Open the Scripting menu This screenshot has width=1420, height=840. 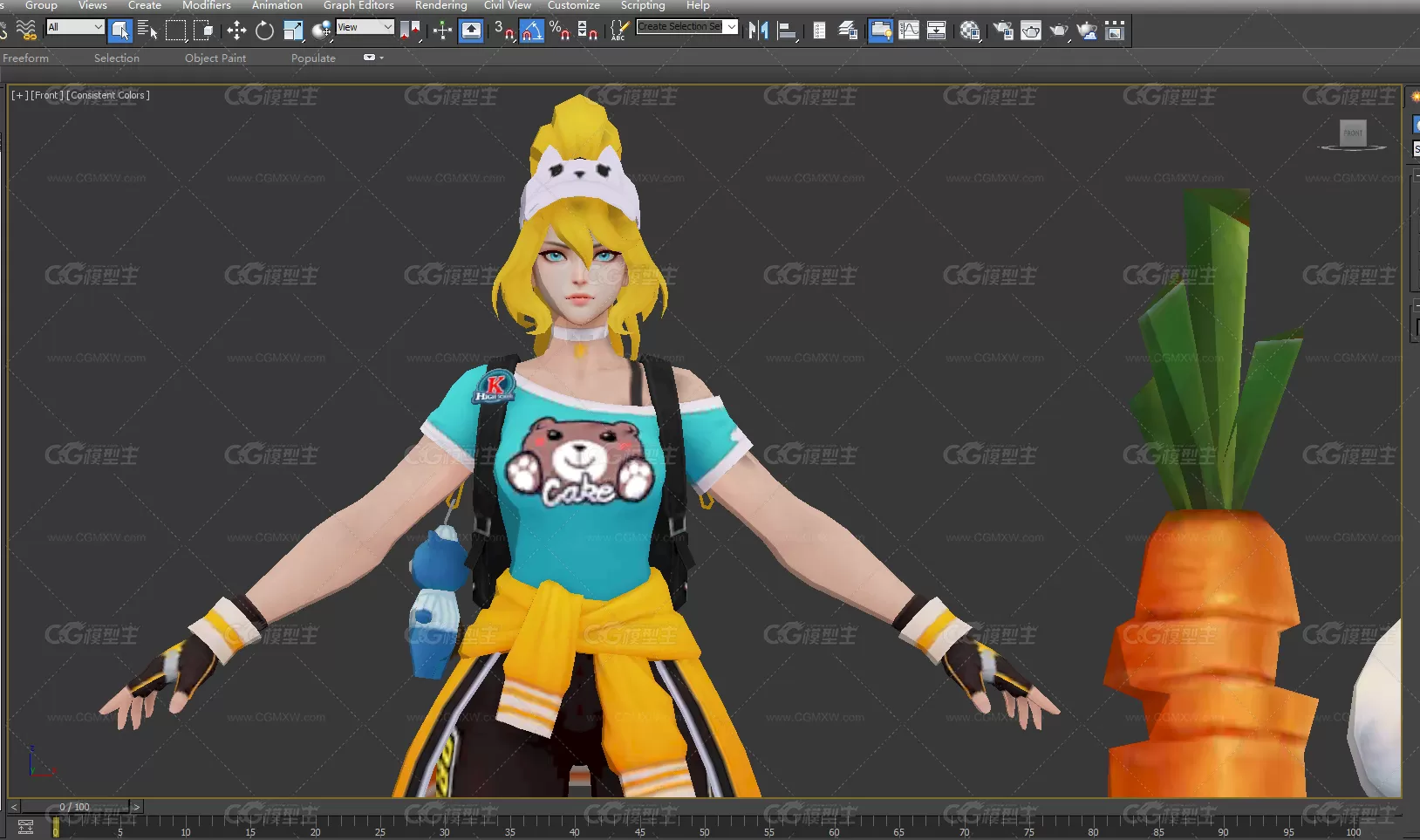pyautogui.click(x=643, y=5)
